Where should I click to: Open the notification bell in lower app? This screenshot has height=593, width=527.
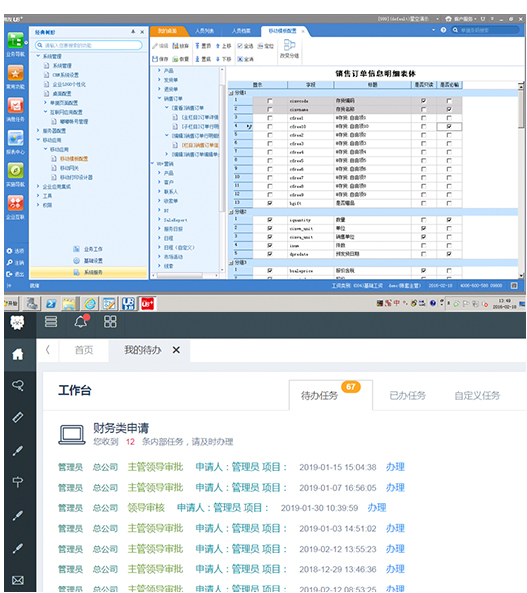81,321
